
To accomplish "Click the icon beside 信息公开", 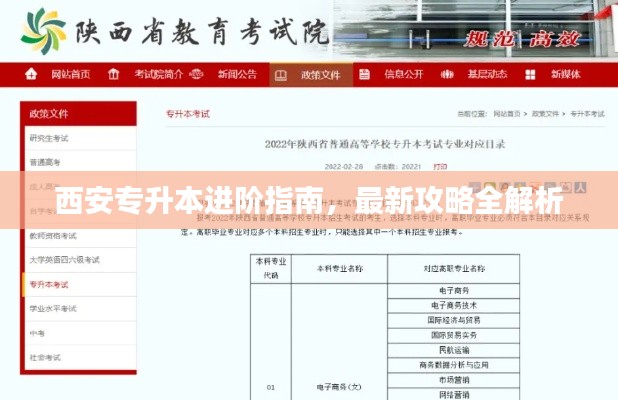I will [x=364, y=75].
